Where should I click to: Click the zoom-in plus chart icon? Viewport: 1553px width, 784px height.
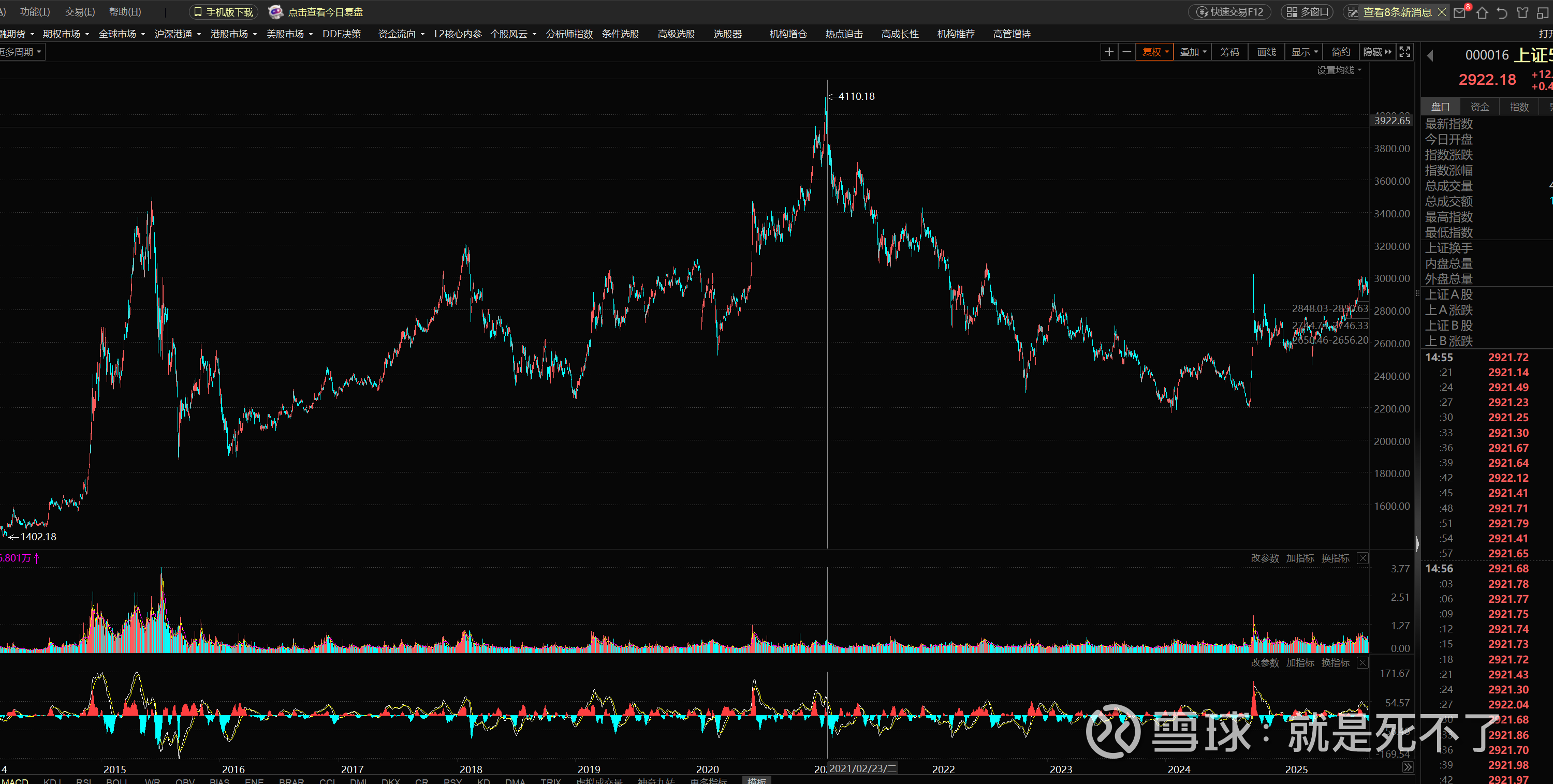click(x=1109, y=52)
